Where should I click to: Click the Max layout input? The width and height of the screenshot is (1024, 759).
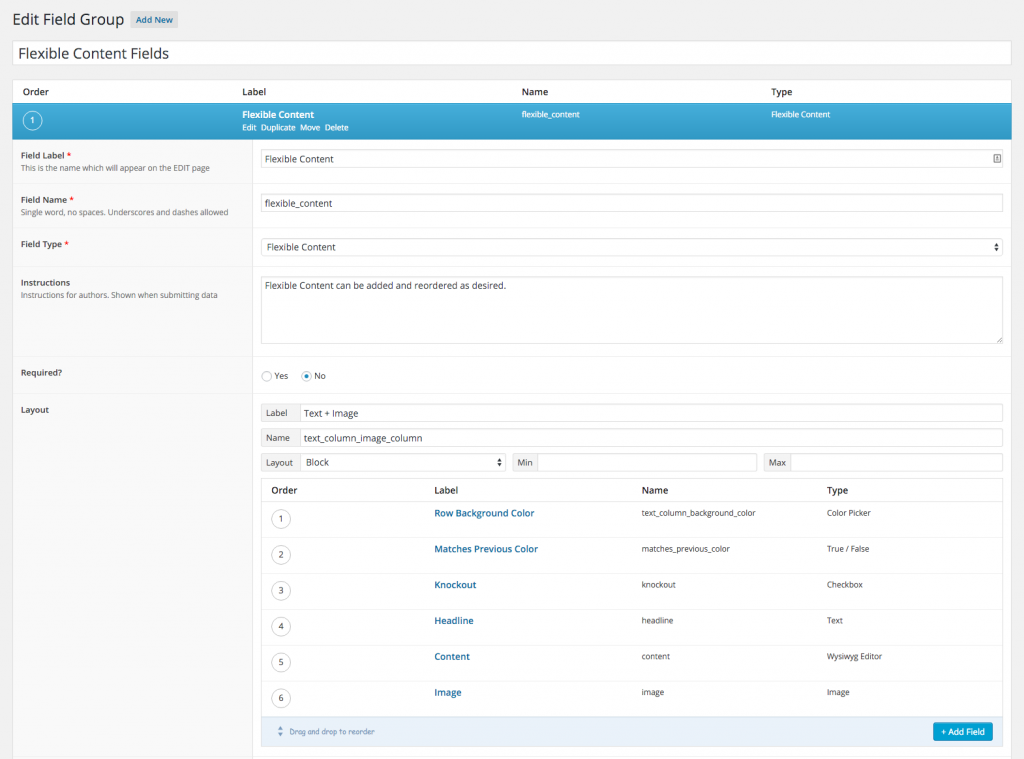[896, 462]
